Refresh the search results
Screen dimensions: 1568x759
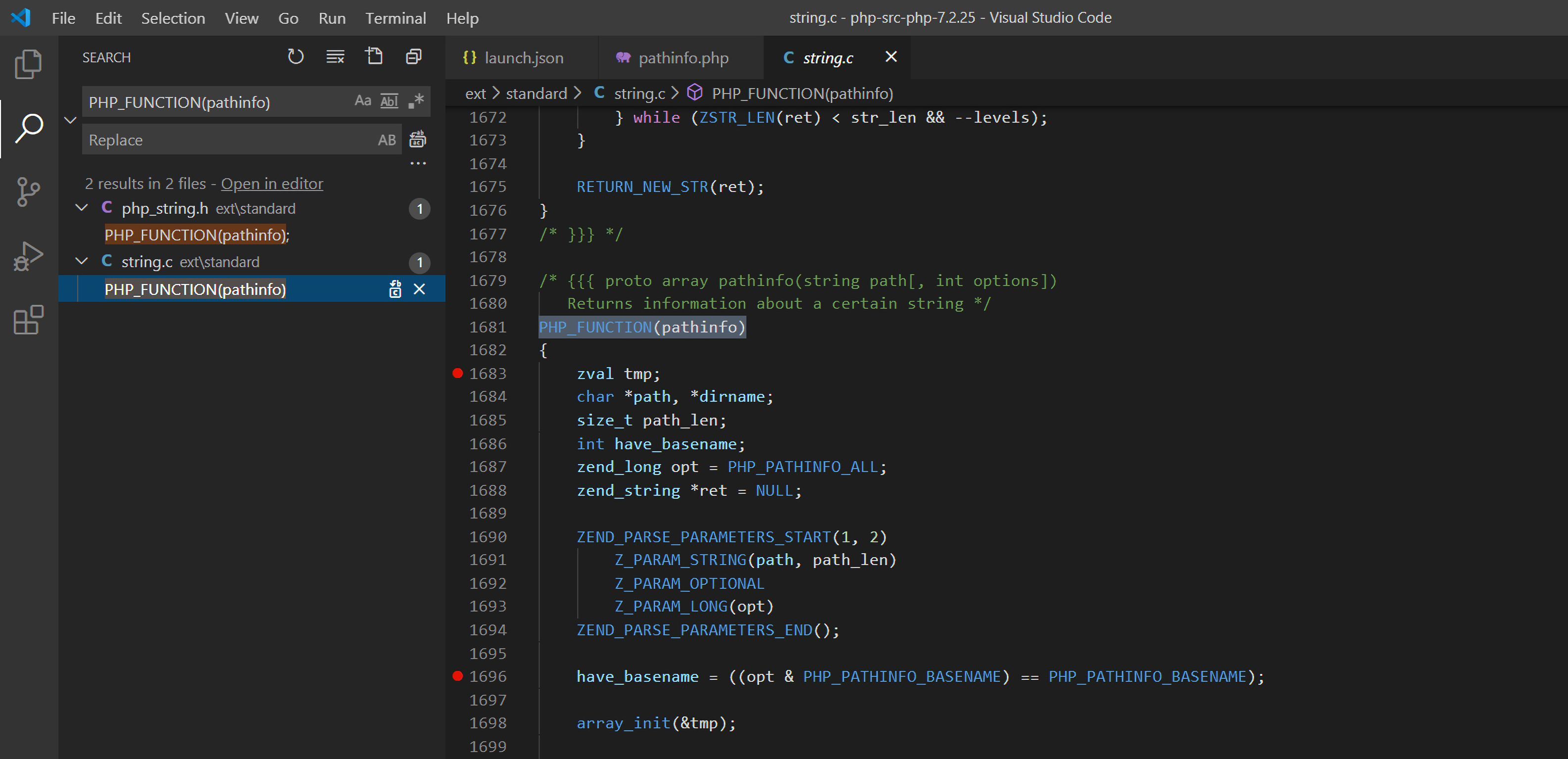click(x=295, y=56)
